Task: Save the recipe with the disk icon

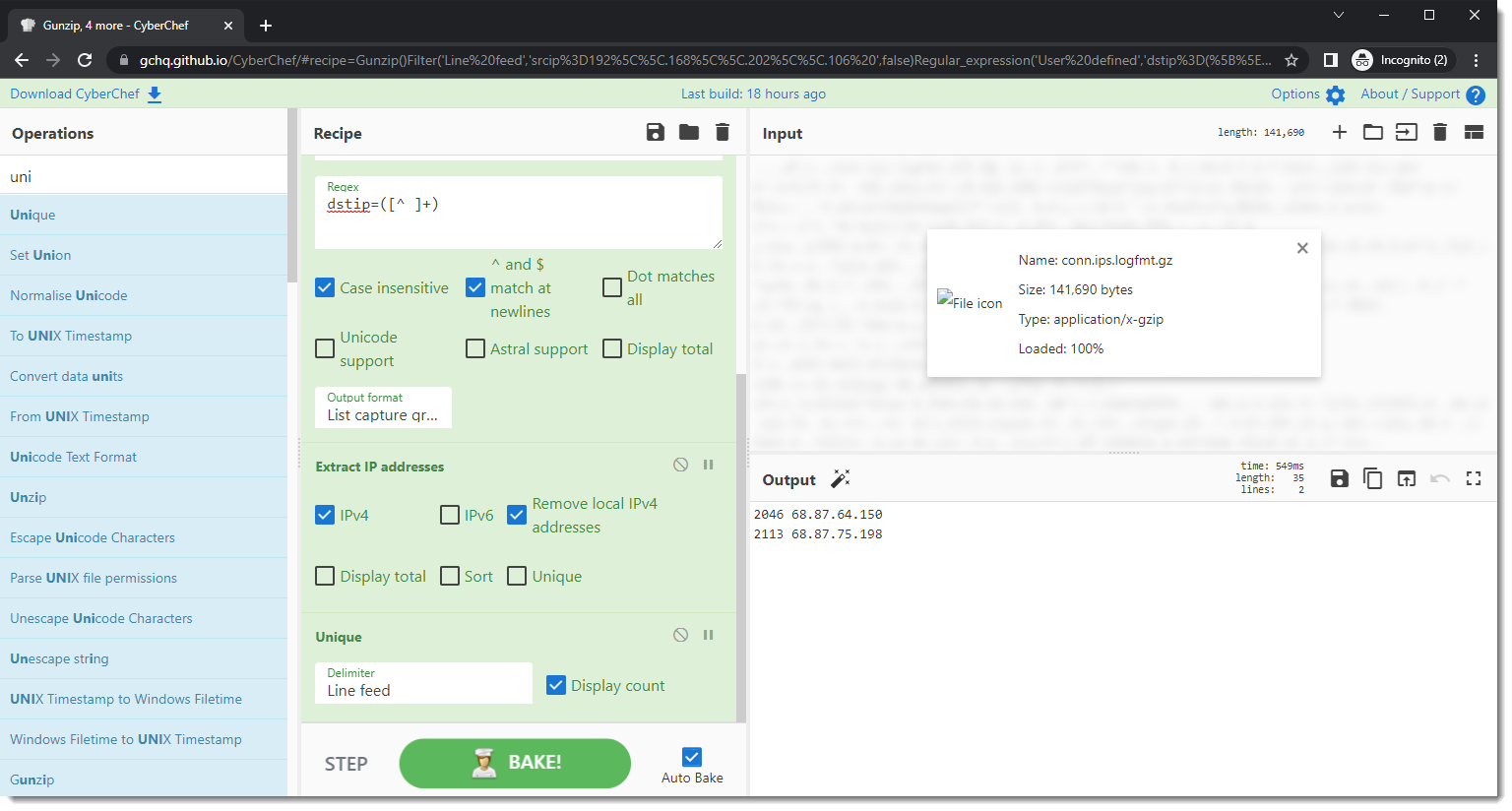Action: (x=655, y=133)
